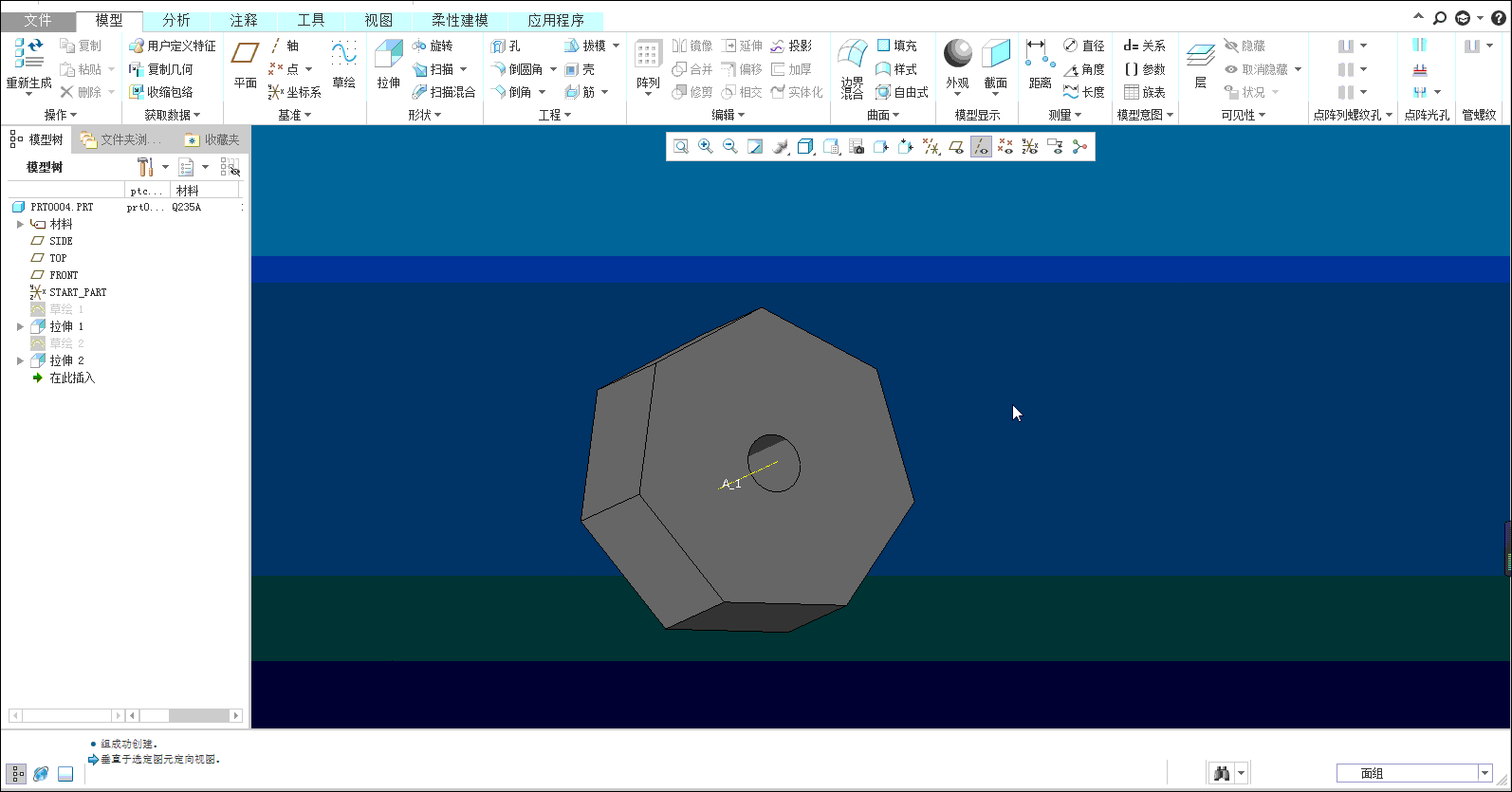
Task: Click the 旋转 (Revolve) tool
Action: 433,46
